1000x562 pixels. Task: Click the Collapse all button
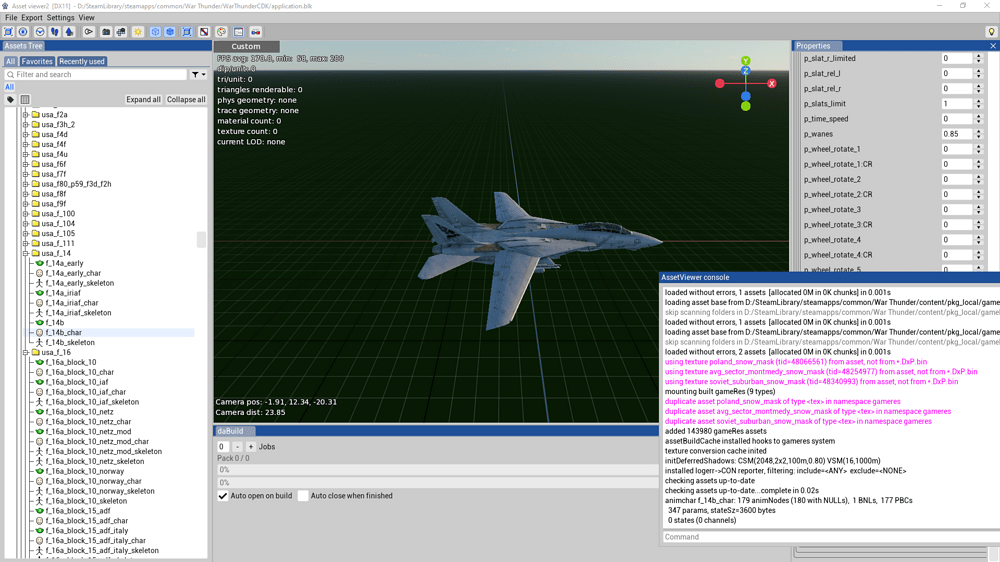click(186, 100)
